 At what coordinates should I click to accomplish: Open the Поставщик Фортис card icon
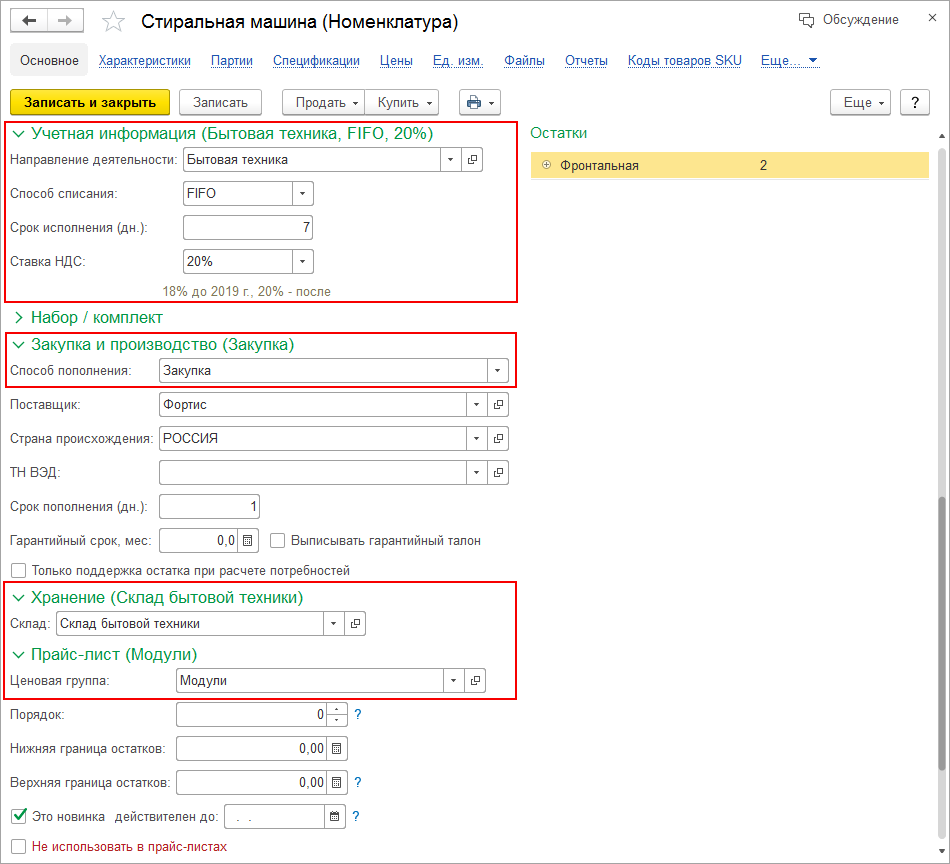(x=498, y=405)
